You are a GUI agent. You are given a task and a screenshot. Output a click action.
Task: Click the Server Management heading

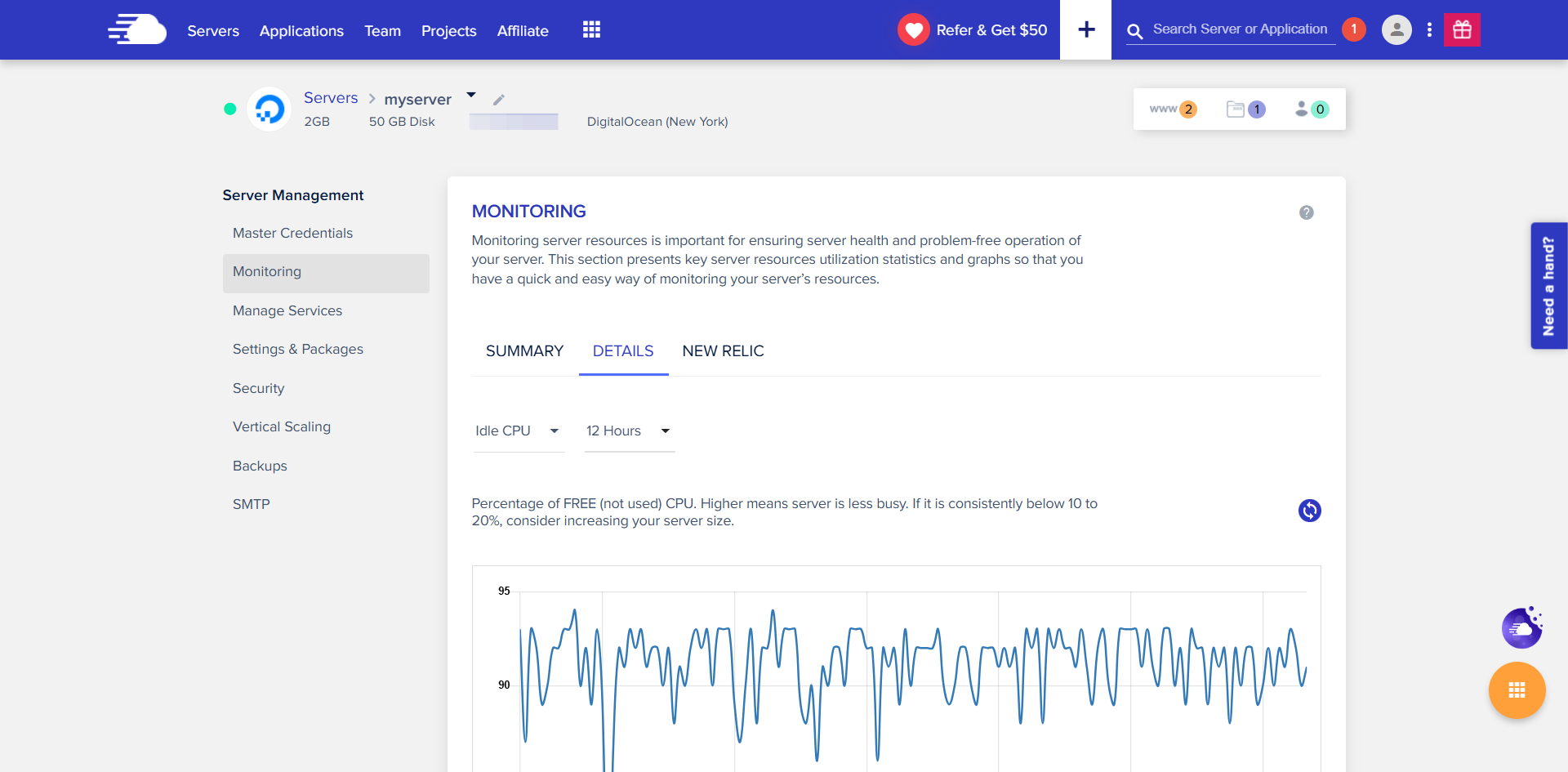coord(293,195)
